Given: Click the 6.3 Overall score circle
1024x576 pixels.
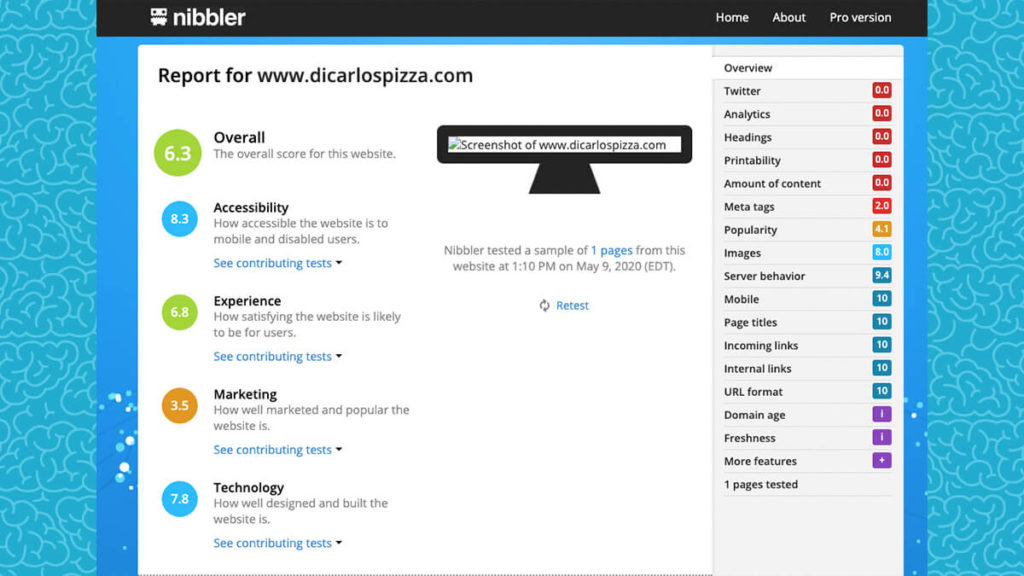Looking at the screenshot, I should [x=178, y=153].
